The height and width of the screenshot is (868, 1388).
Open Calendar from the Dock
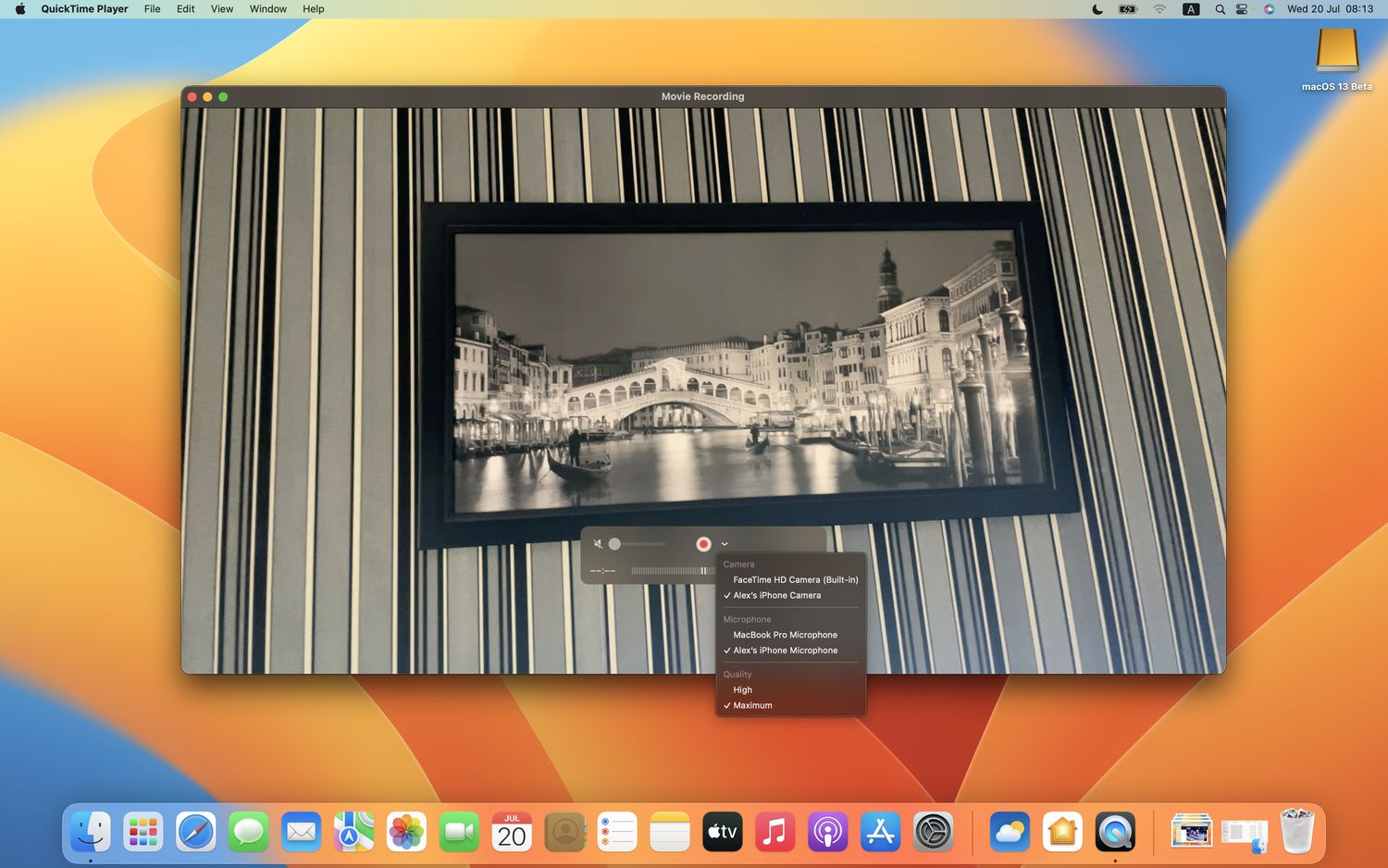(512, 832)
